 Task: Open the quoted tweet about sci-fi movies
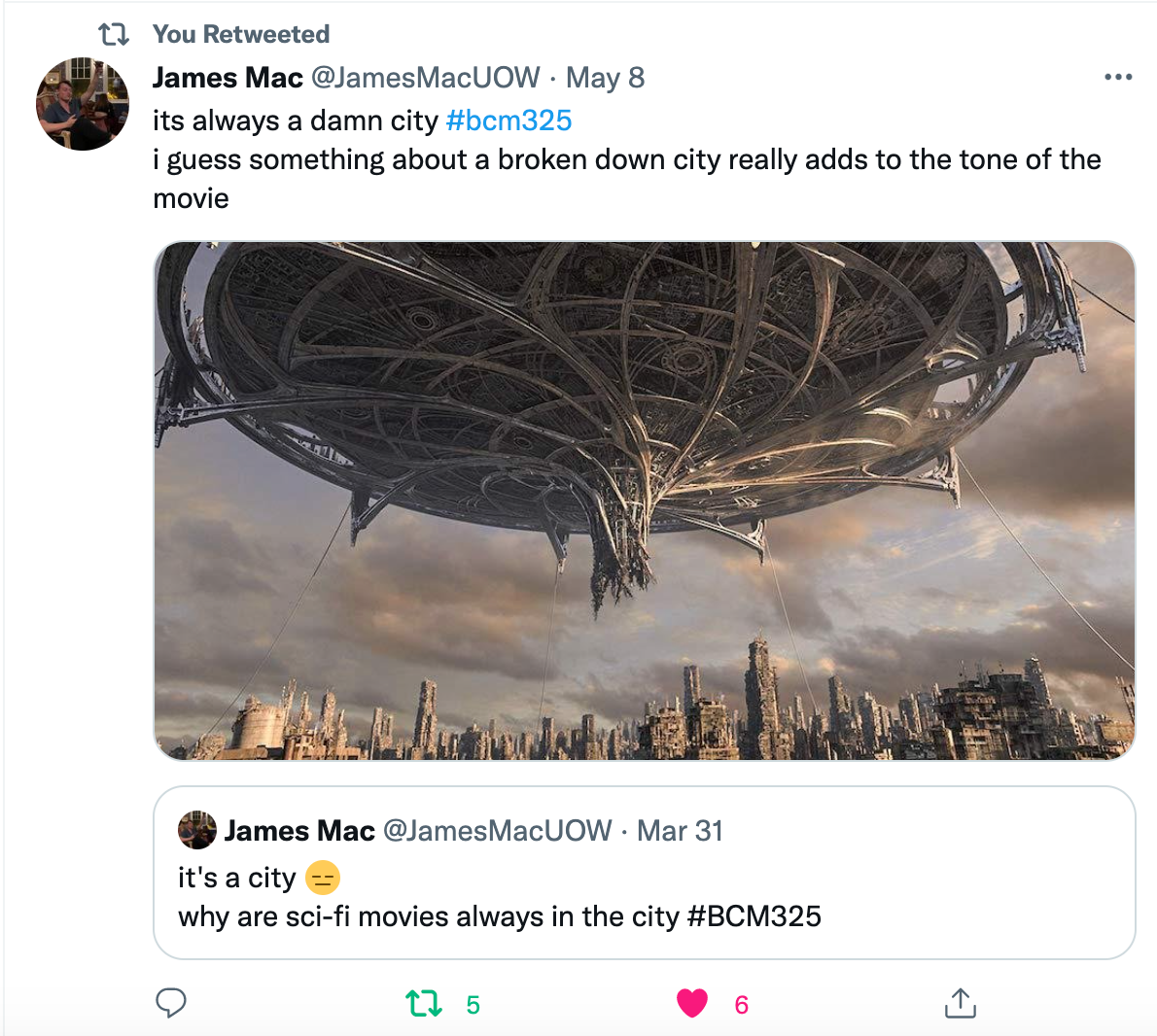click(644, 916)
